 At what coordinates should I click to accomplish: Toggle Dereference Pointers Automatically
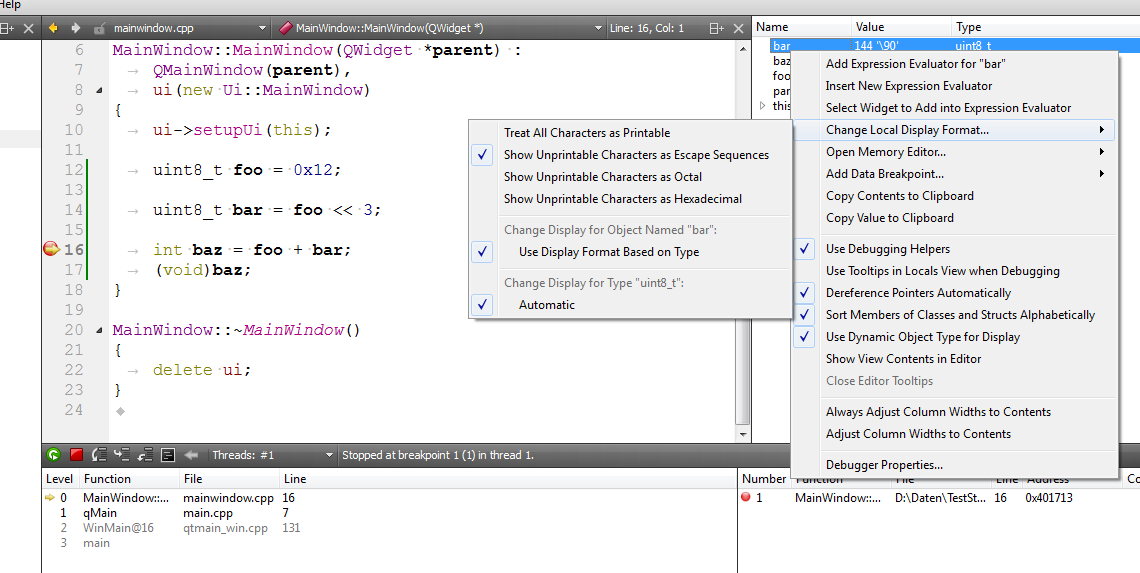(918, 293)
